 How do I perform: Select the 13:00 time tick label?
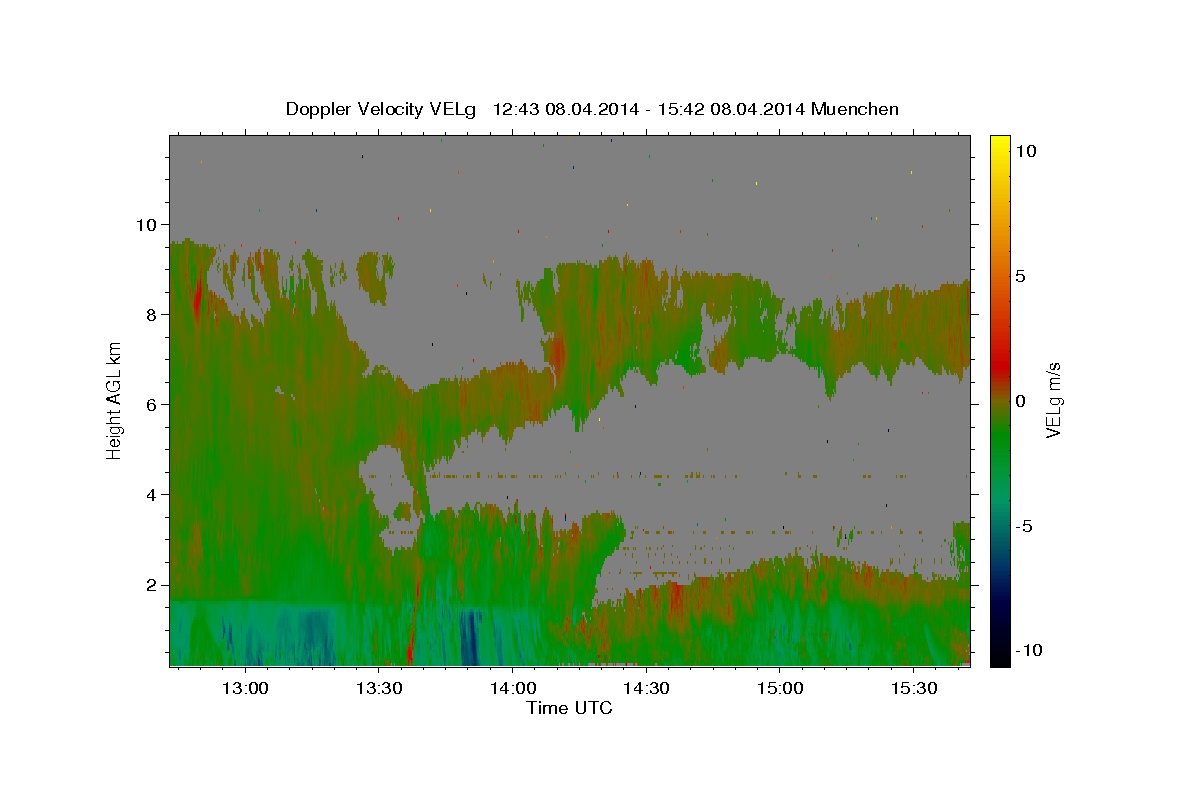coord(244,689)
